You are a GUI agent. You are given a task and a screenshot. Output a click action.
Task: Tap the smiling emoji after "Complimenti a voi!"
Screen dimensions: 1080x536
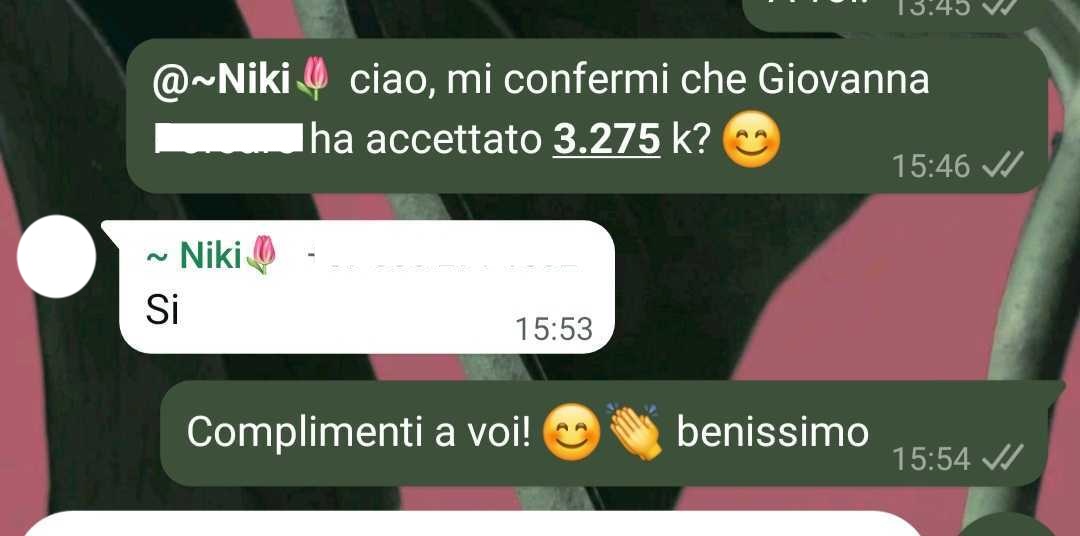click(572, 433)
